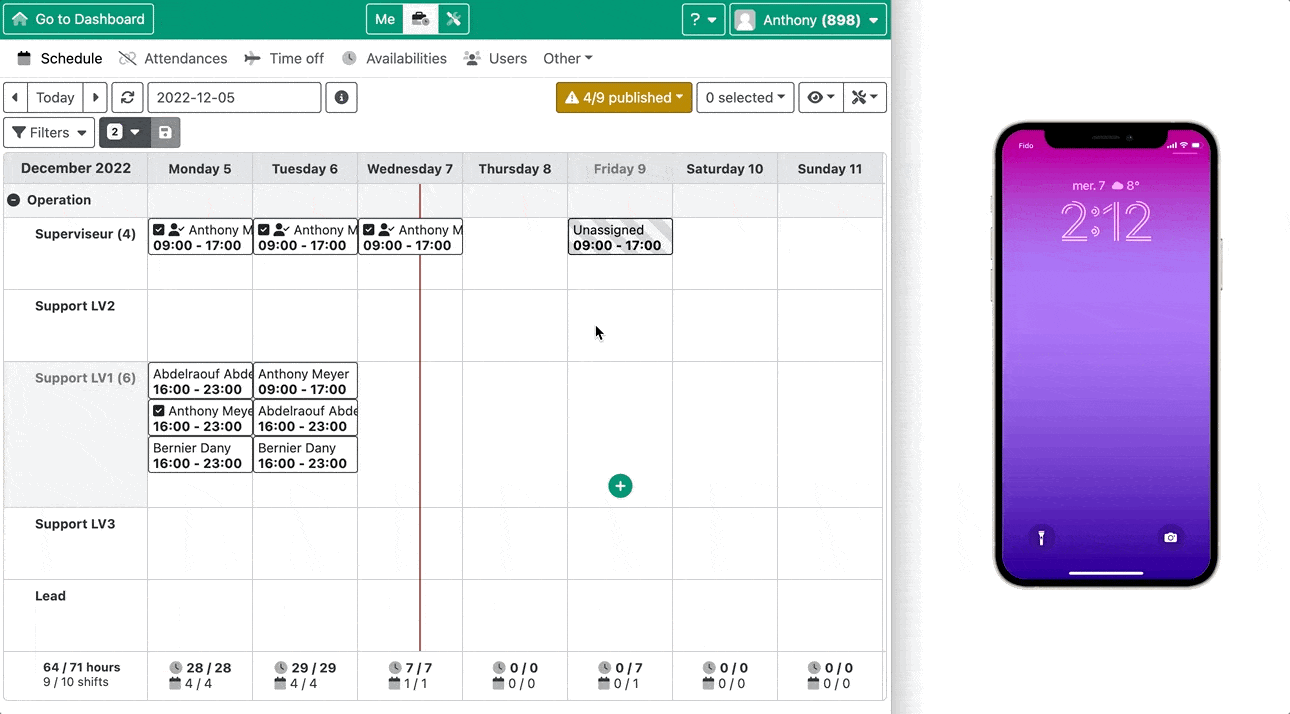Toggle checkbox on Monday Superviseur shift
The height and width of the screenshot is (714, 1290).
click(159, 230)
